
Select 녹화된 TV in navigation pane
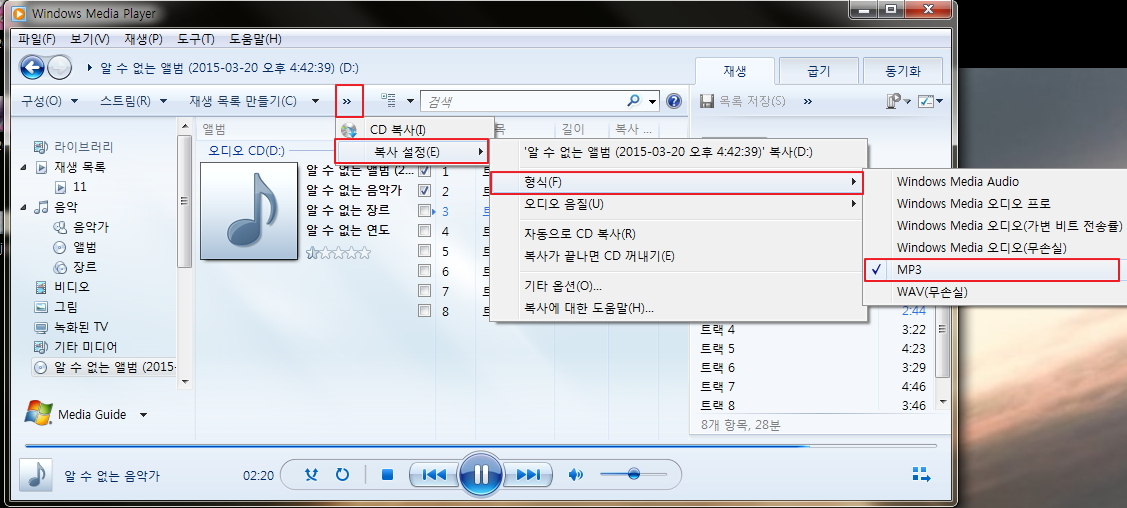[x=81, y=327]
